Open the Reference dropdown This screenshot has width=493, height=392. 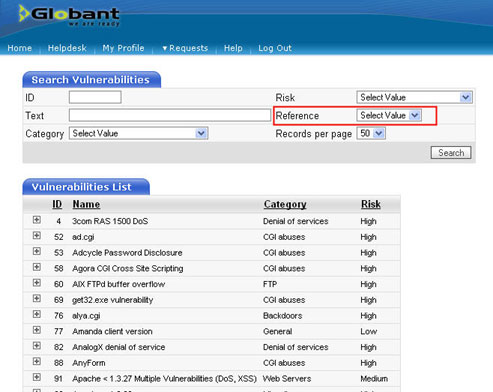(389, 115)
